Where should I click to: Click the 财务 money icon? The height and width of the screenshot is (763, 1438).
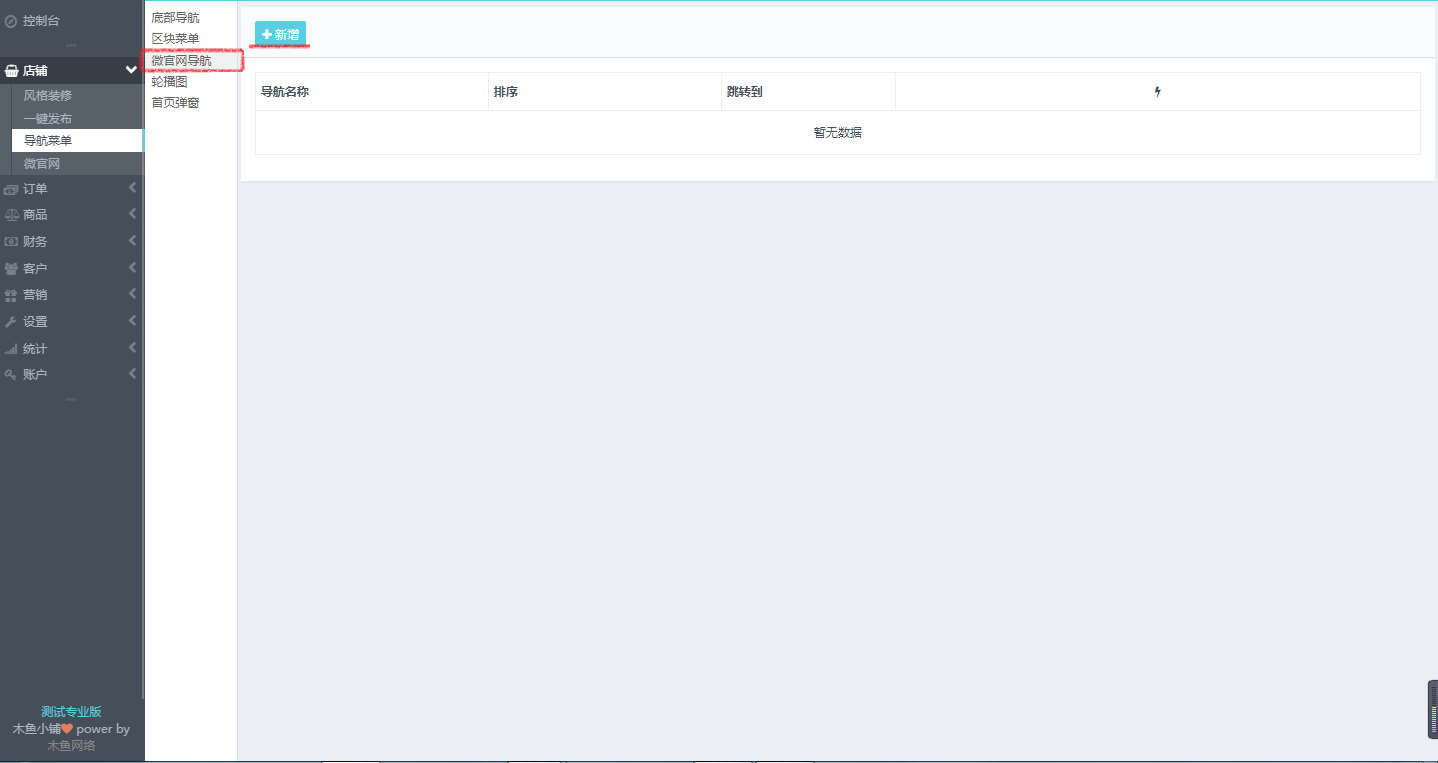(x=11, y=242)
